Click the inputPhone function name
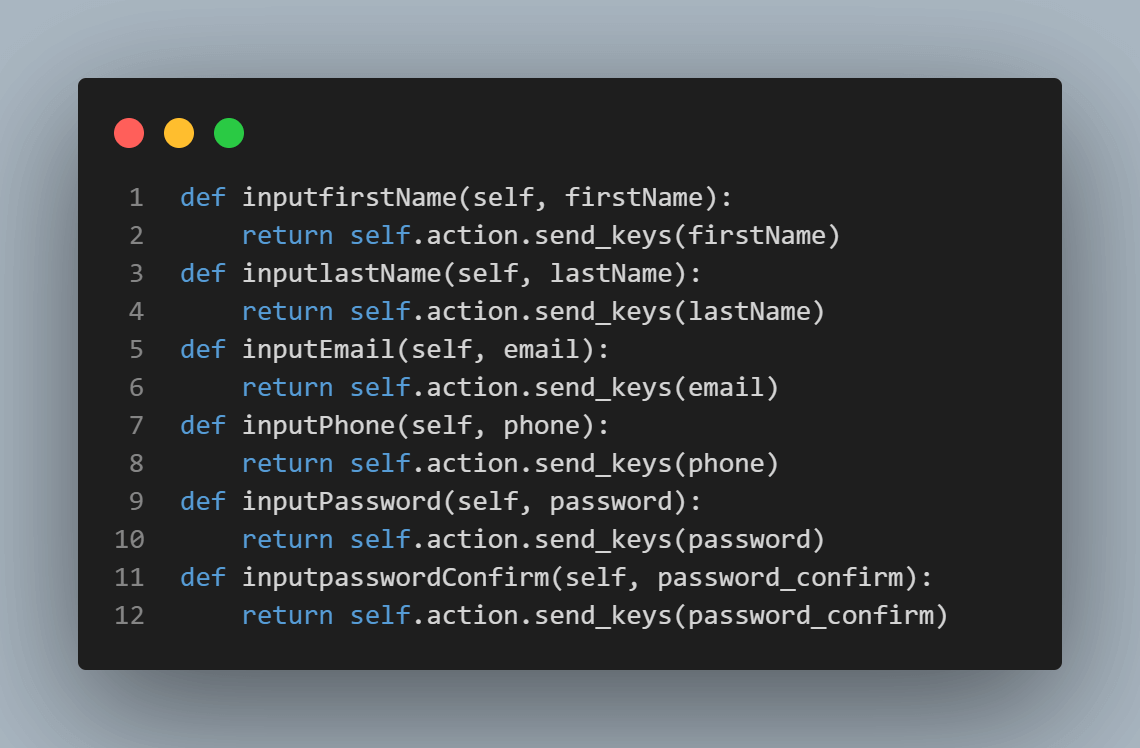This screenshot has width=1140, height=748. 318,426
